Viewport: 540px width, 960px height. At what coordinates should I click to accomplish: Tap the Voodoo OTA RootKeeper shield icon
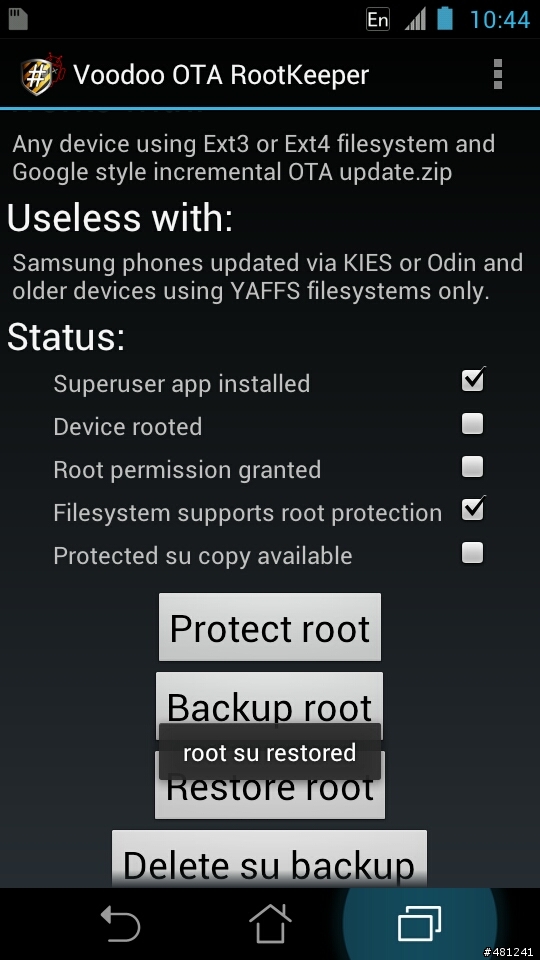click(41, 75)
